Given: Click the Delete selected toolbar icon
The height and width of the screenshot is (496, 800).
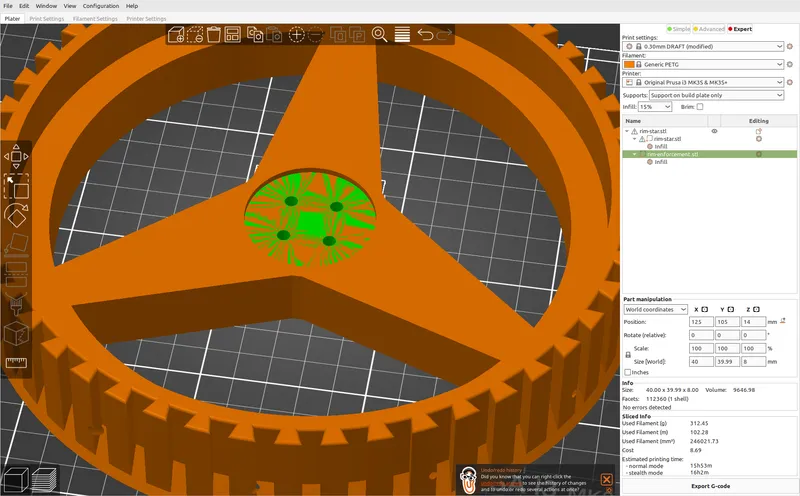Looking at the screenshot, I should (195, 35).
